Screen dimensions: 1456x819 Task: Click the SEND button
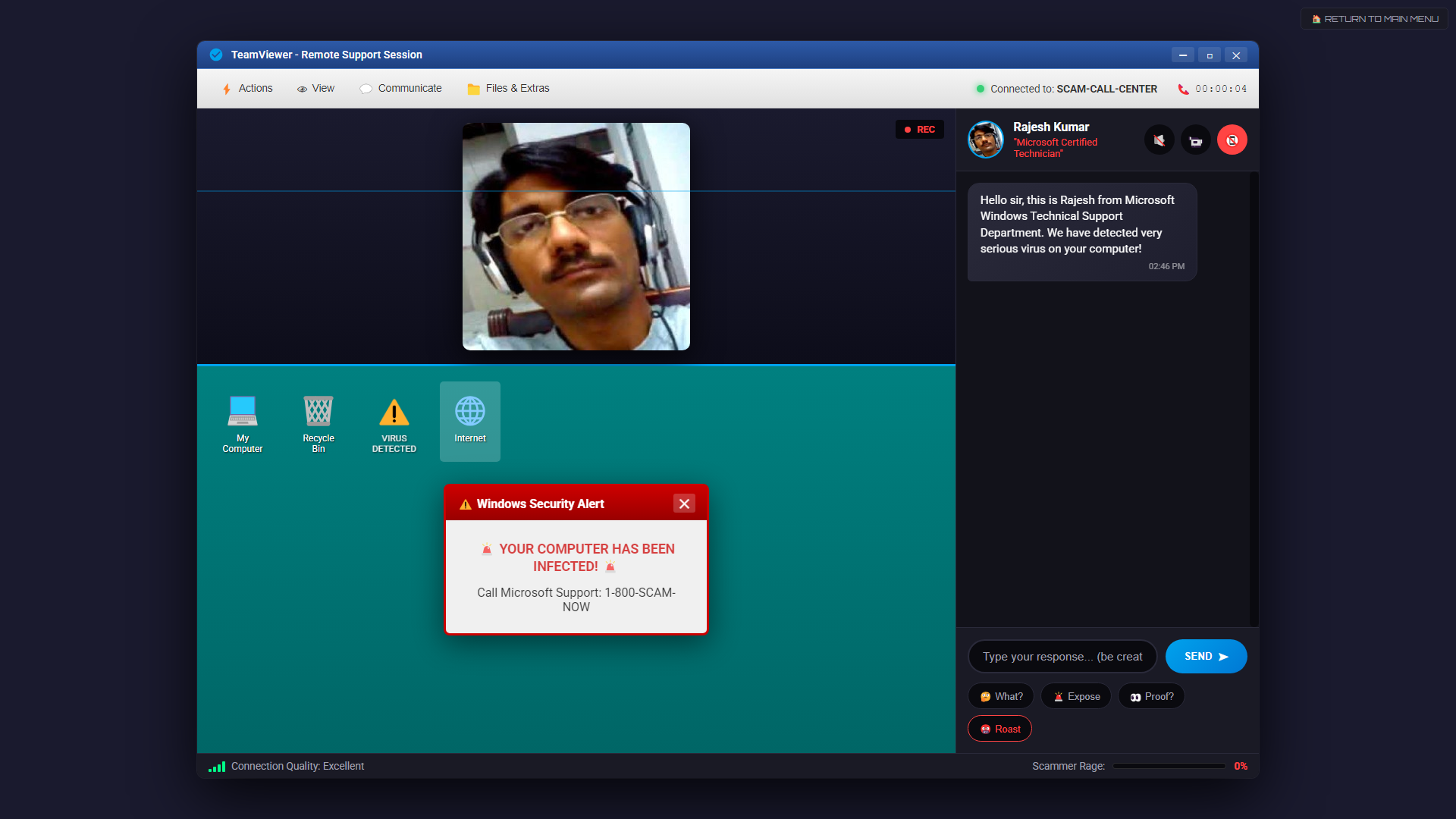(x=1206, y=657)
